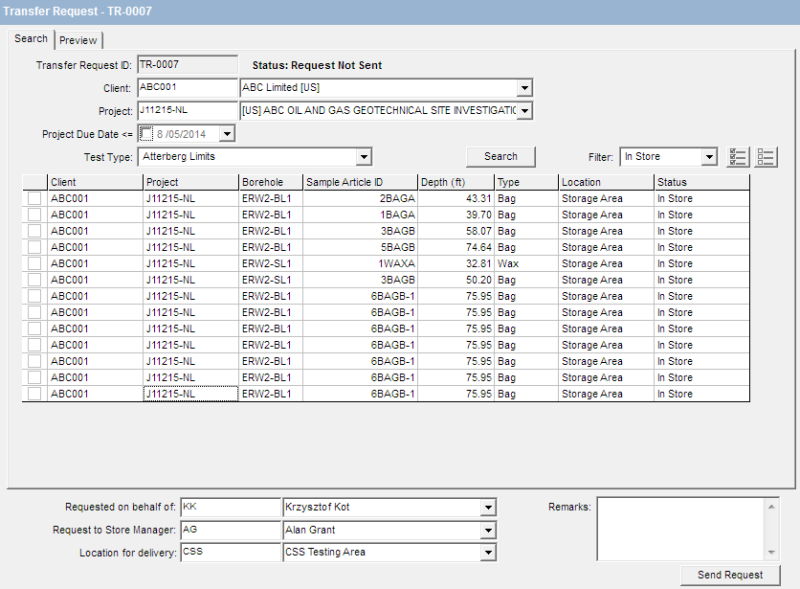Viewport: 800px width, 589px height.
Task: Click the select all samples icon
Action: click(x=738, y=156)
